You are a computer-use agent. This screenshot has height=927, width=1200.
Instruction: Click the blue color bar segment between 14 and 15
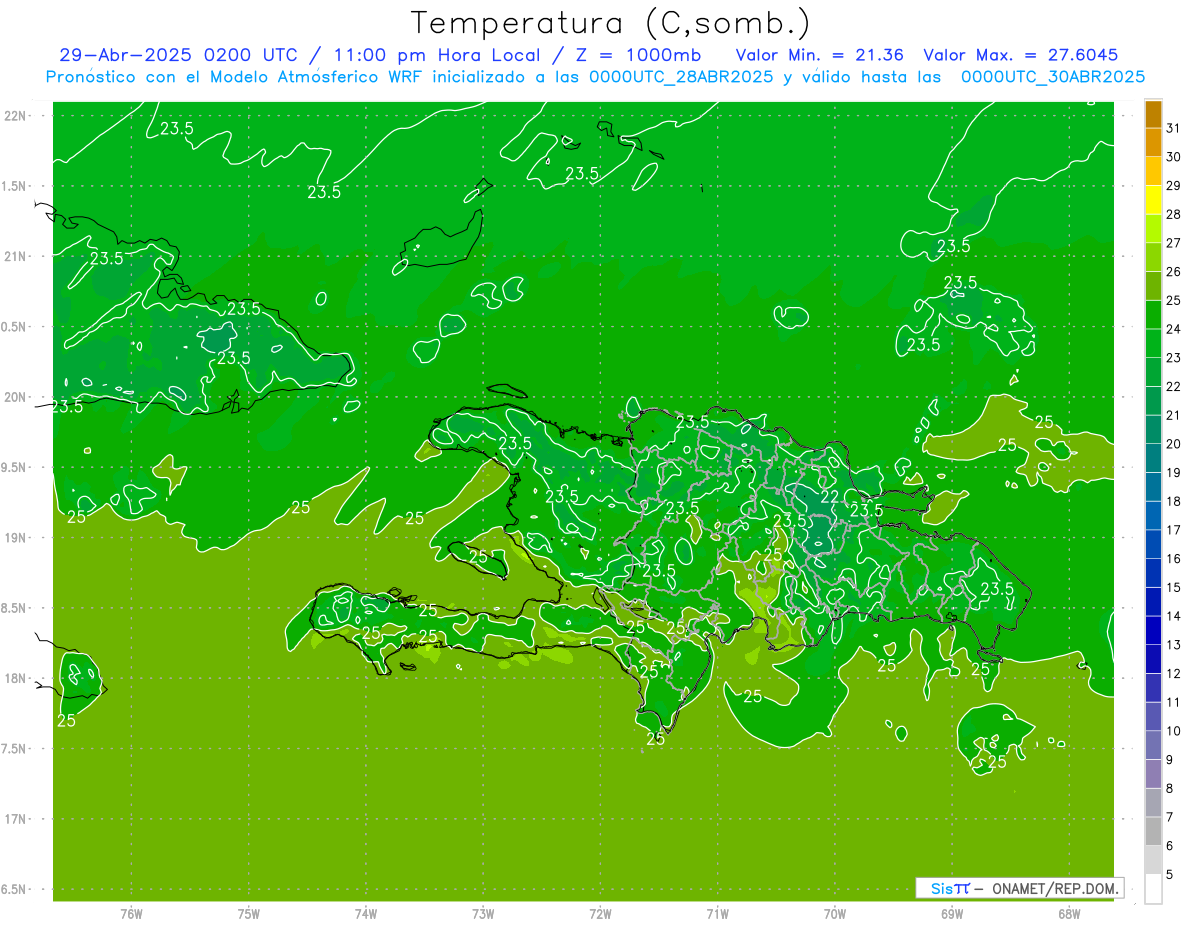click(1153, 602)
